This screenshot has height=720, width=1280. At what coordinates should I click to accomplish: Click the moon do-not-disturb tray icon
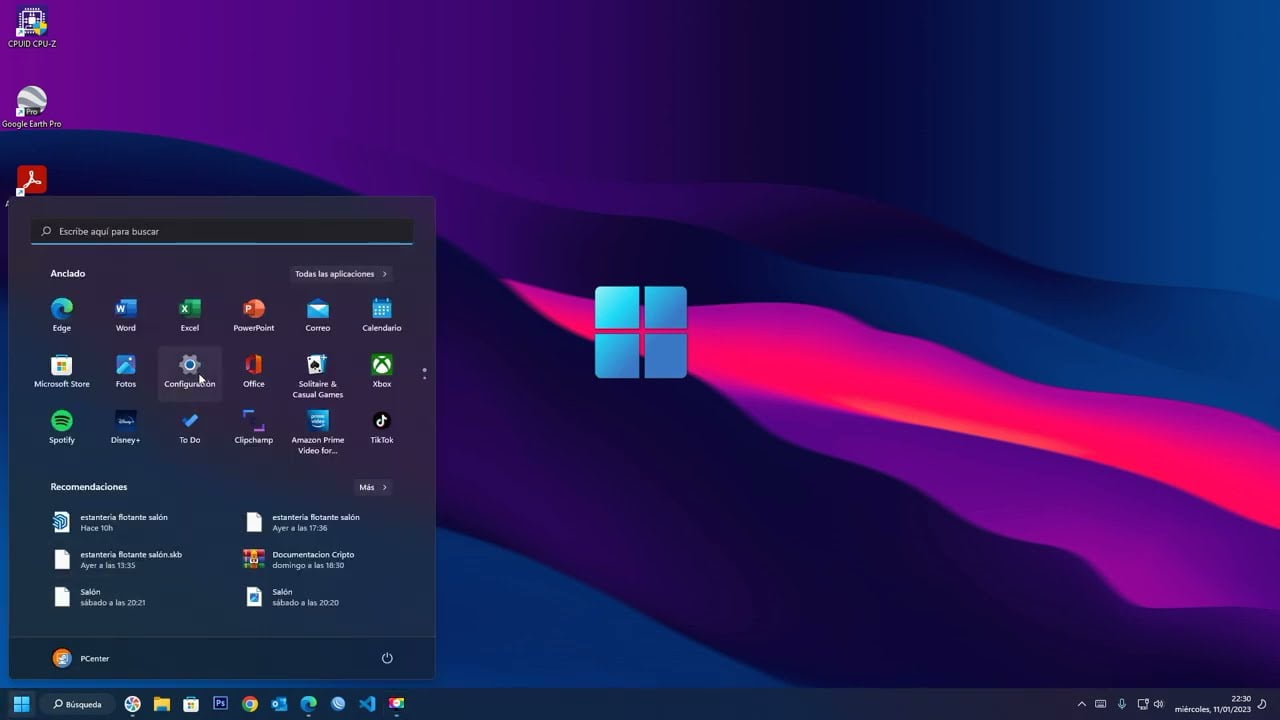(1263, 704)
